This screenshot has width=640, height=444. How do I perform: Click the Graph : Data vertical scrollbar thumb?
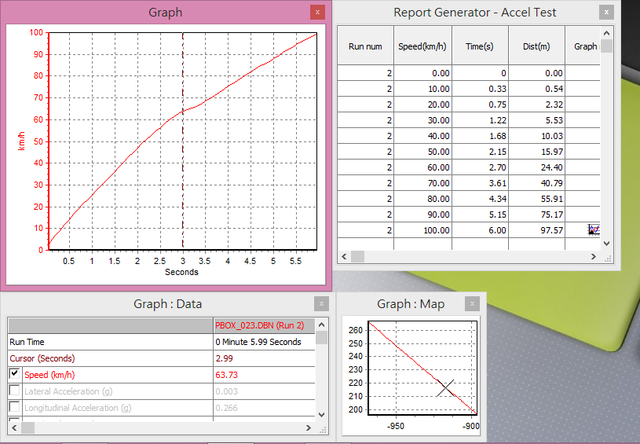(322, 337)
